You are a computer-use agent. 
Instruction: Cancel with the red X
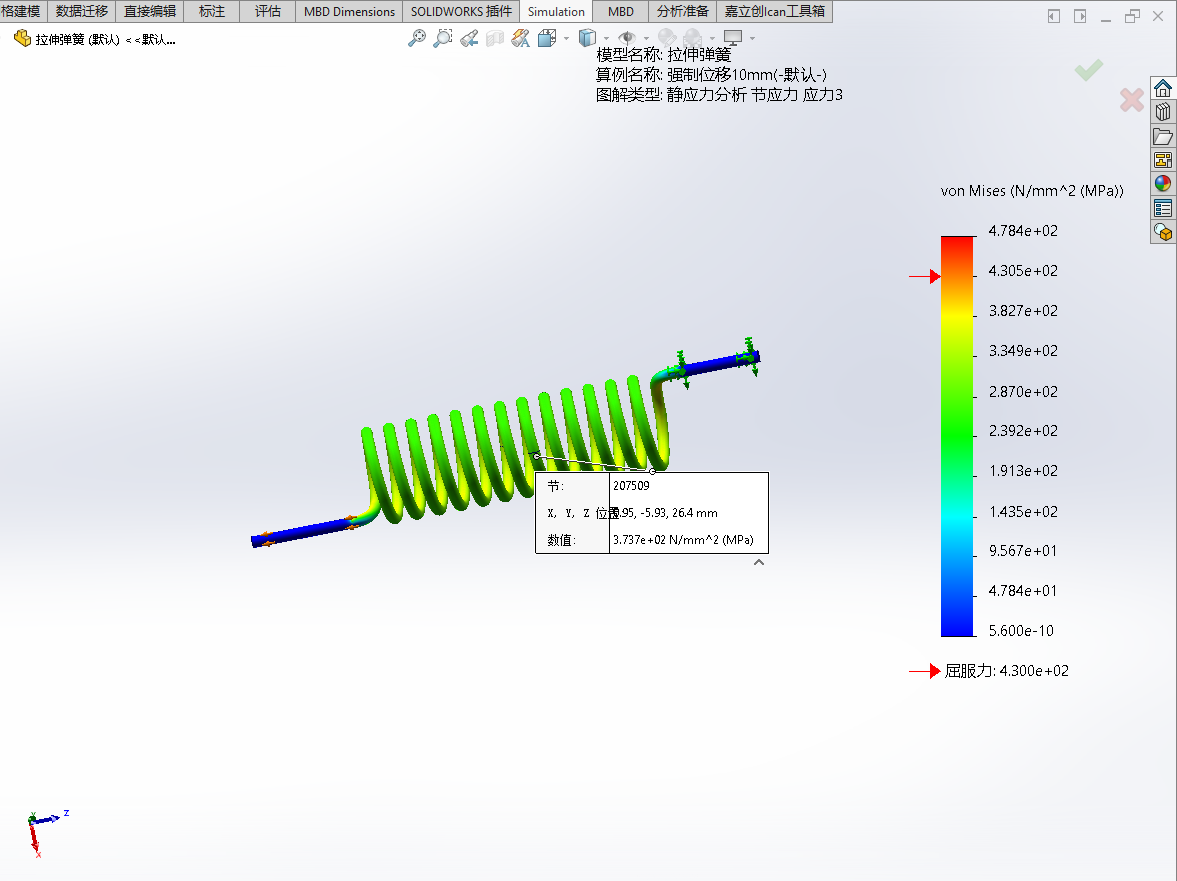click(1131, 100)
